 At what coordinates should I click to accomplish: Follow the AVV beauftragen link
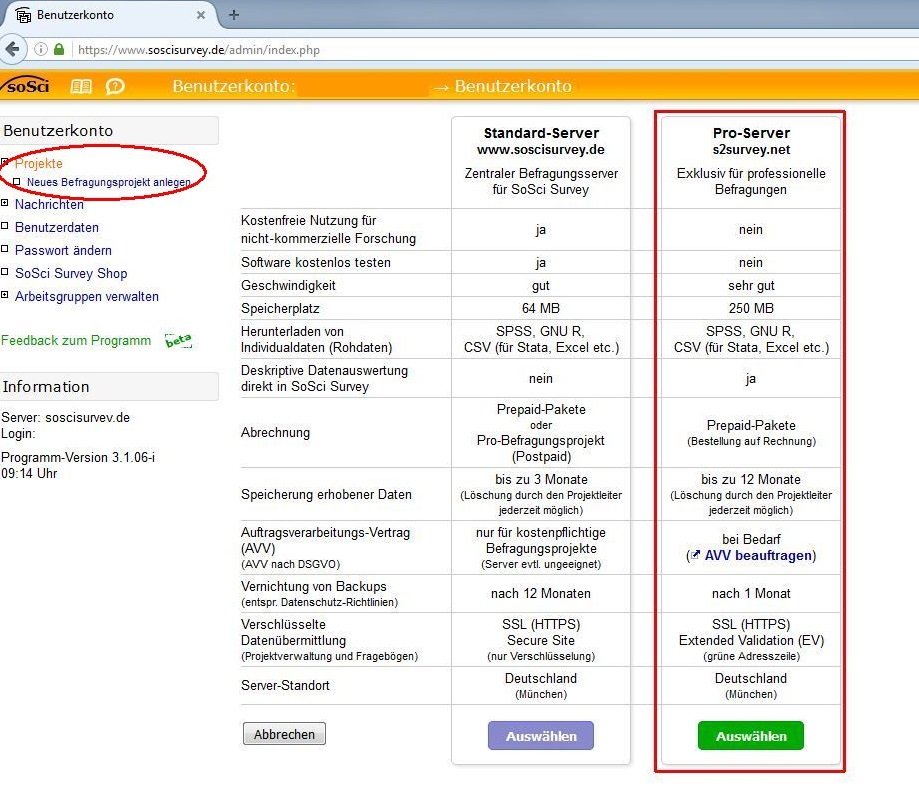[x=758, y=555]
